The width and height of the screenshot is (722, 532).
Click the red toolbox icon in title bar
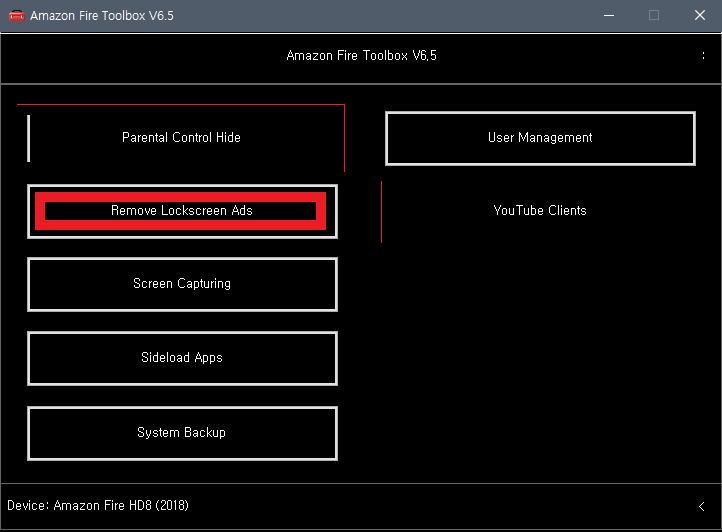[17, 15]
